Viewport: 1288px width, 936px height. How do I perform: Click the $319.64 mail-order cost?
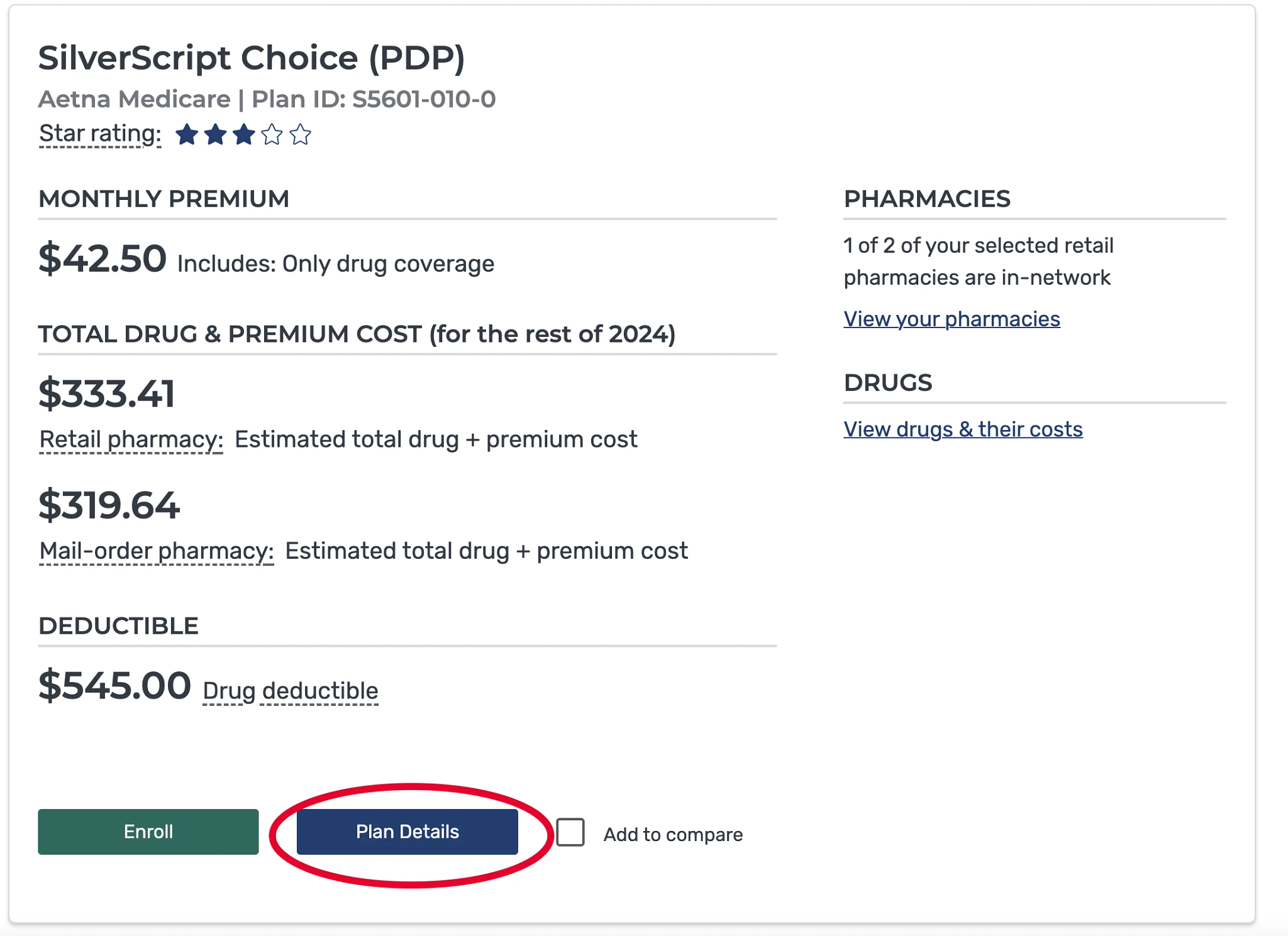[109, 505]
